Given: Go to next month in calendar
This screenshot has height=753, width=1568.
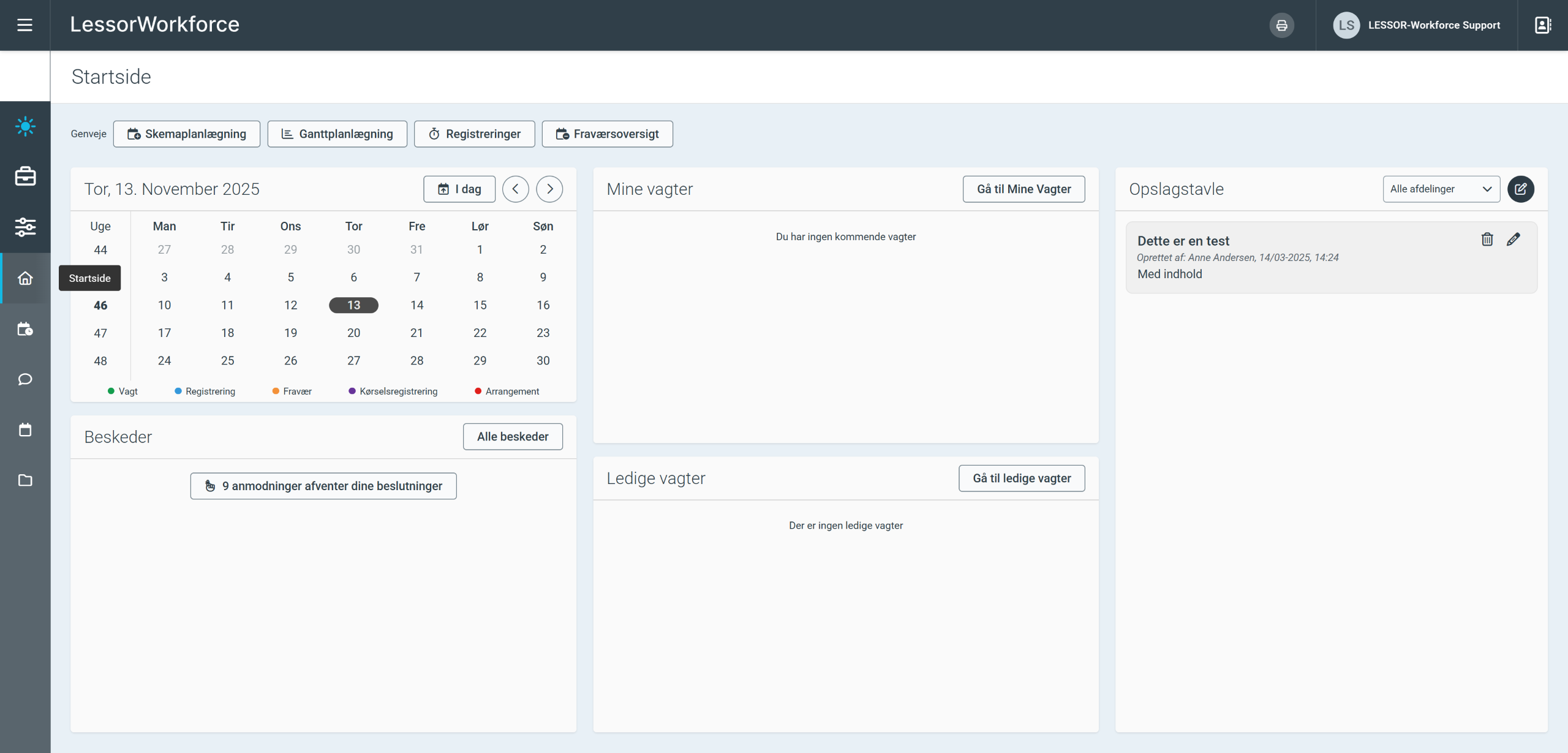Looking at the screenshot, I should click(x=549, y=189).
